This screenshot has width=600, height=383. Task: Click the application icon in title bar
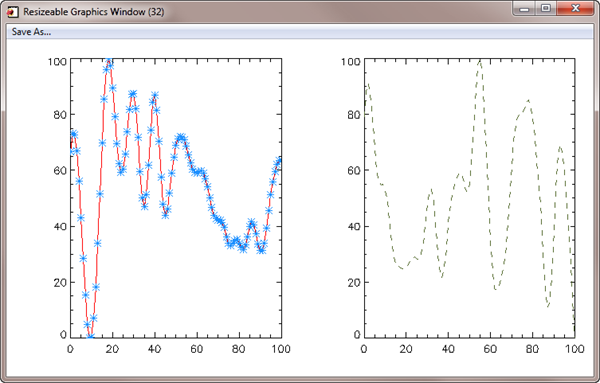click(12, 12)
